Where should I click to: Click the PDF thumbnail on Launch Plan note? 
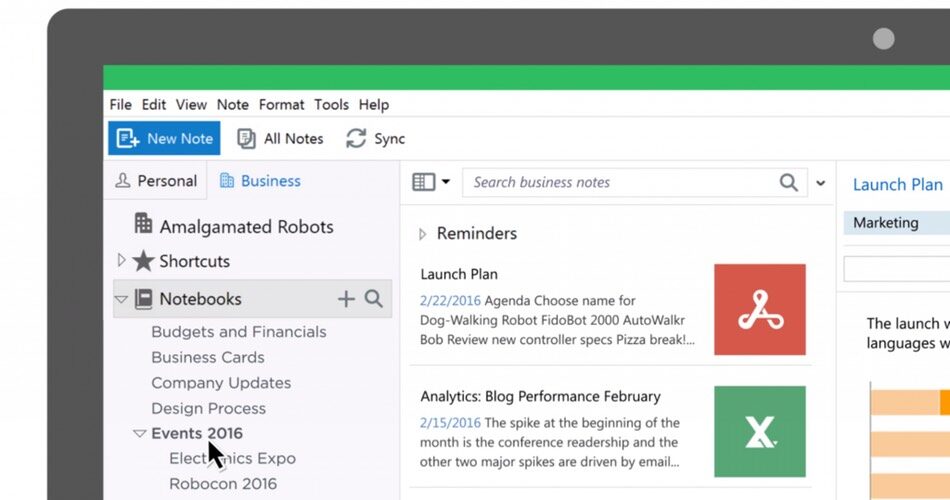coord(760,310)
